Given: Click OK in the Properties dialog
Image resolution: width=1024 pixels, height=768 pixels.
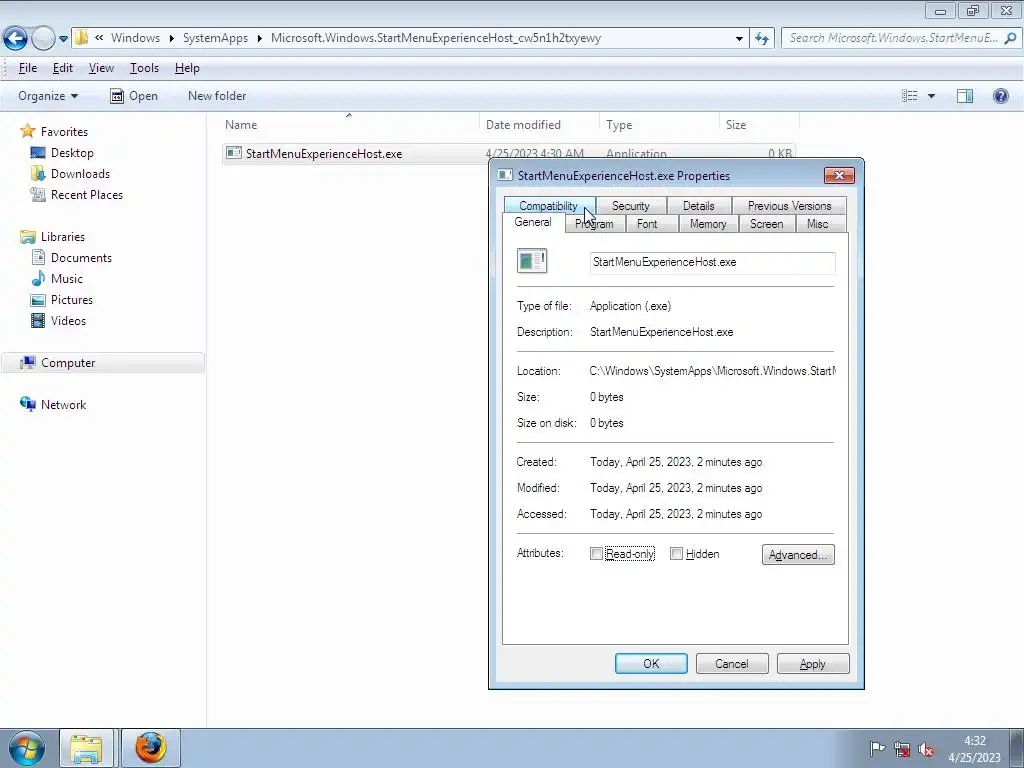Looking at the screenshot, I should point(651,664).
